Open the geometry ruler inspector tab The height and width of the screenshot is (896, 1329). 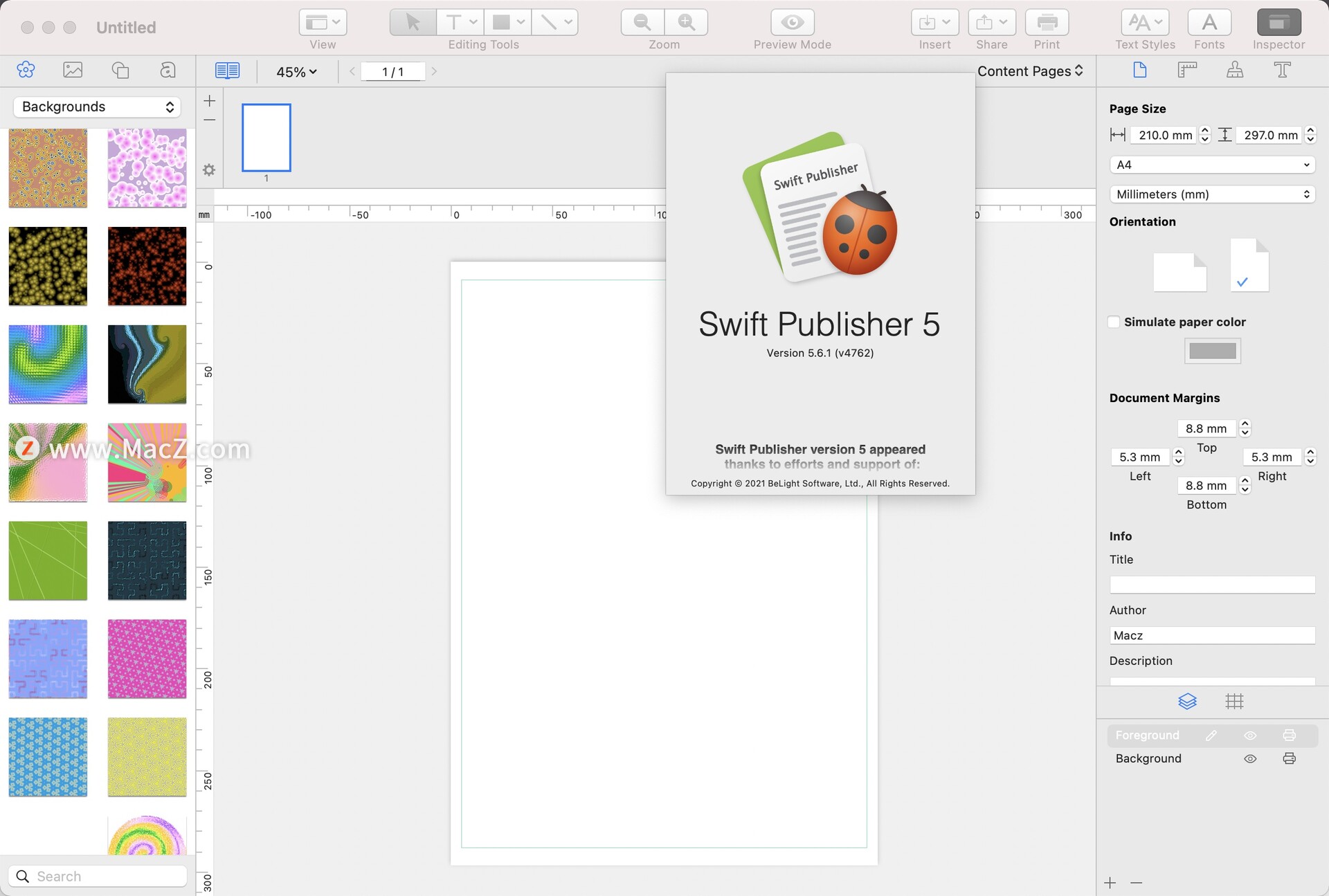pos(1187,70)
